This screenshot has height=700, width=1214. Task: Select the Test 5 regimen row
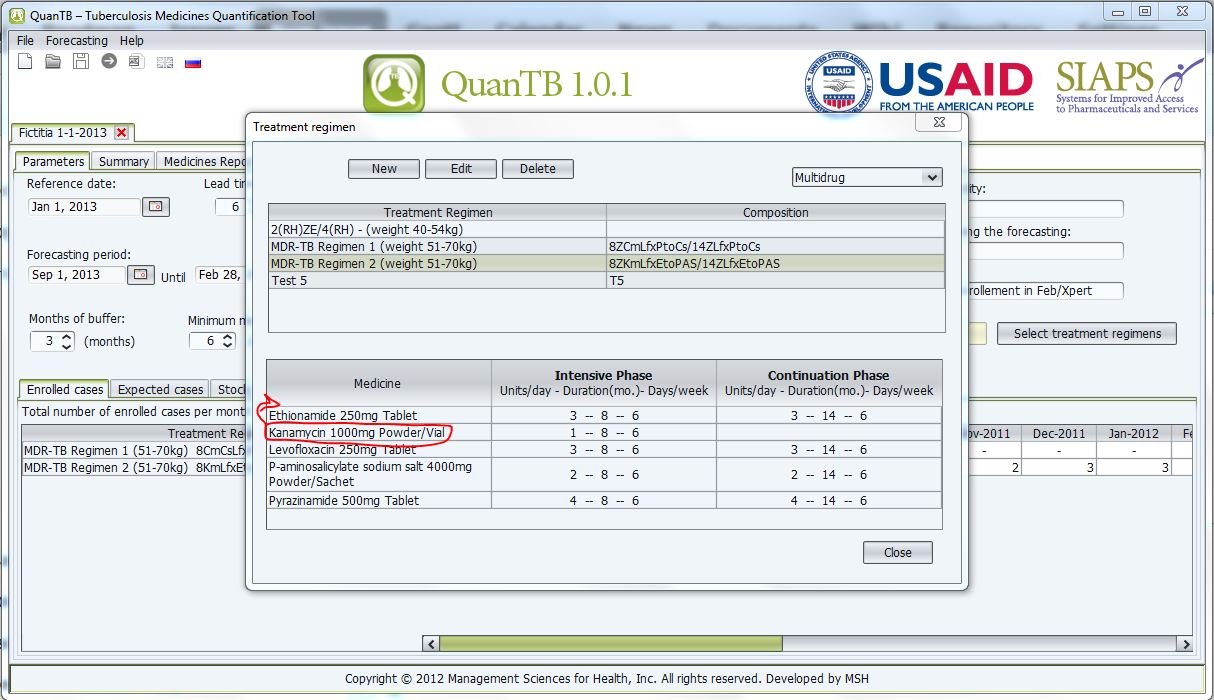(606, 280)
